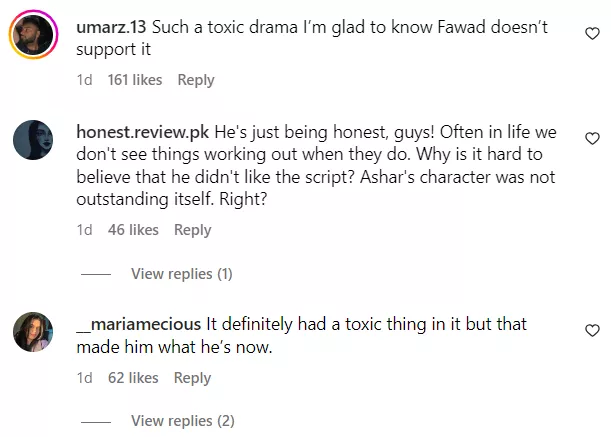
Task: Open the 62 likes list
Action: (x=133, y=378)
